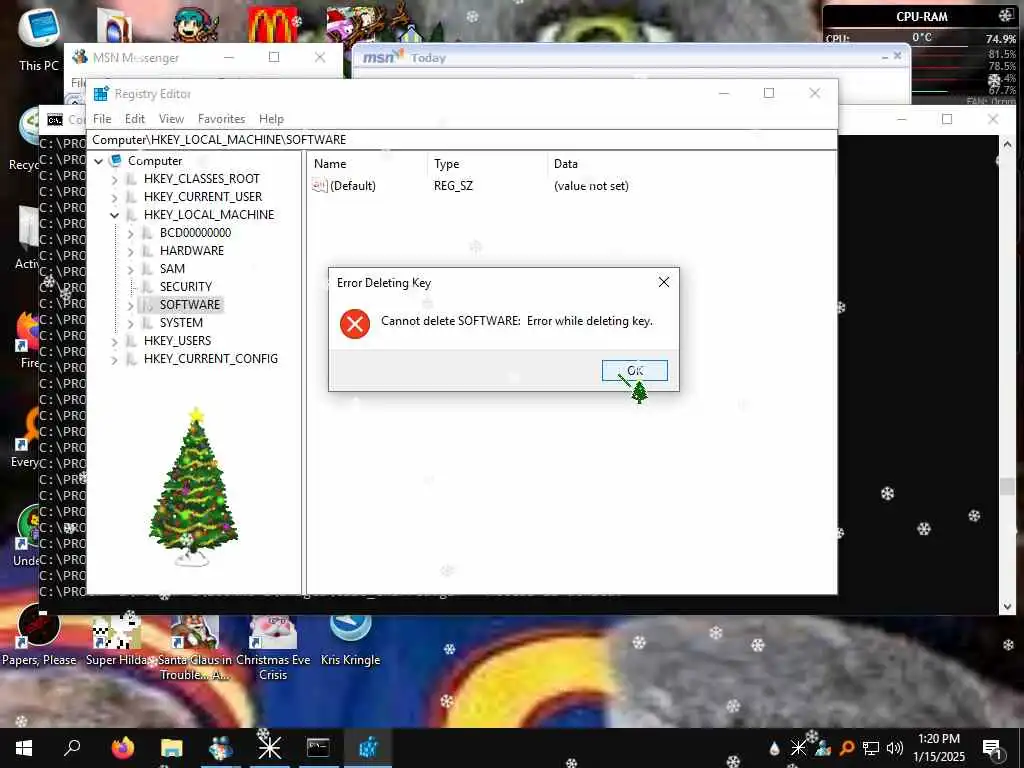Select the HARDWARE key label
The height and width of the screenshot is (768, 1024).
coord(191,251)
